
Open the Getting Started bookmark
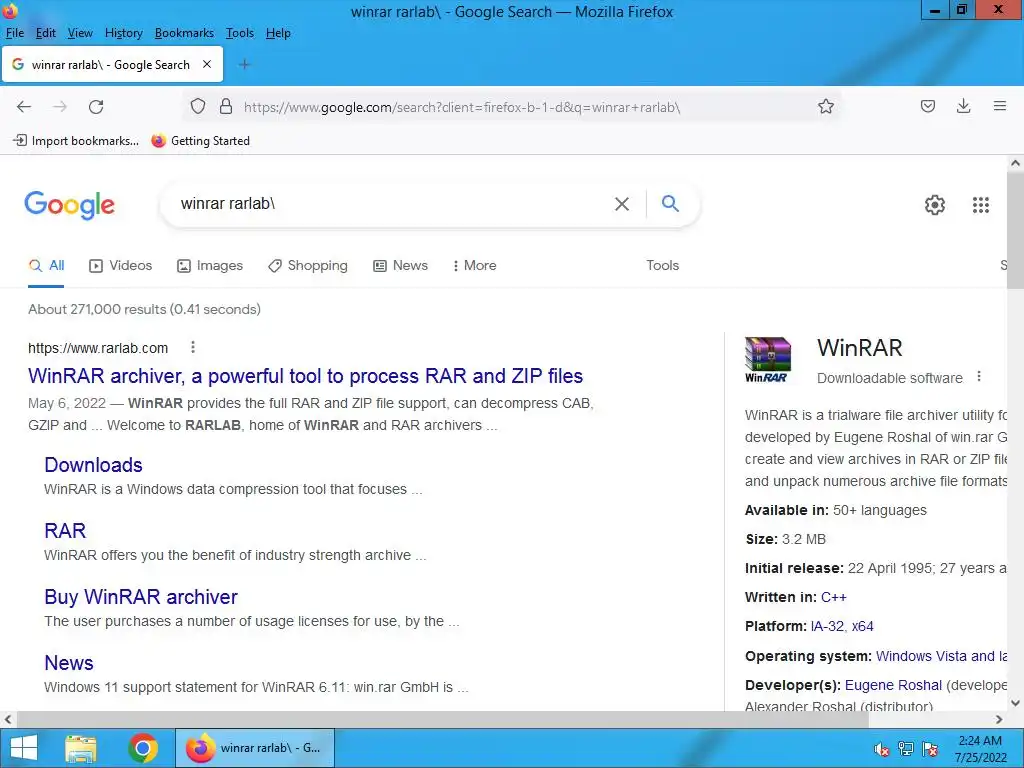[x=200, y=140]
